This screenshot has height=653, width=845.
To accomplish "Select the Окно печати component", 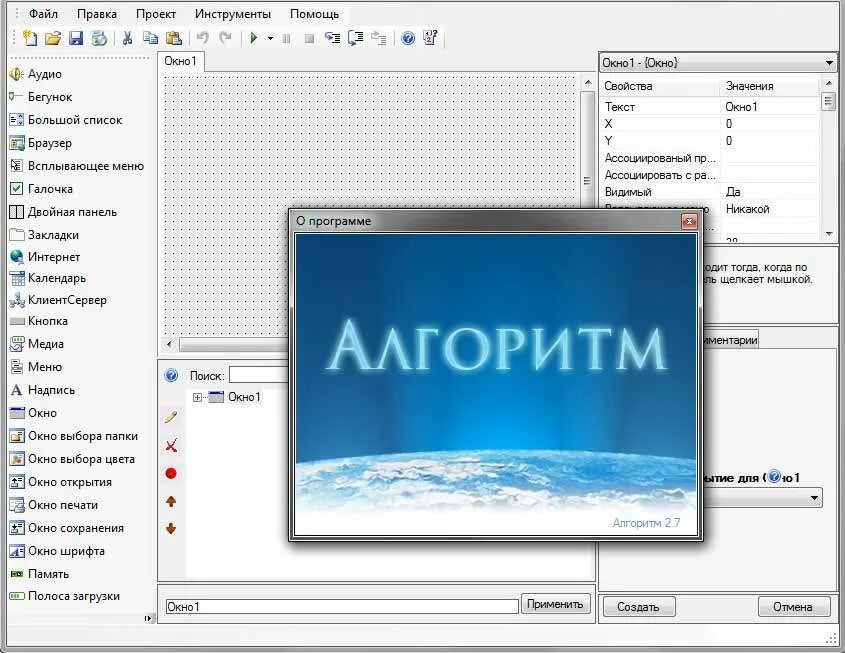I will pyautogui.click(x=54, y=505).
